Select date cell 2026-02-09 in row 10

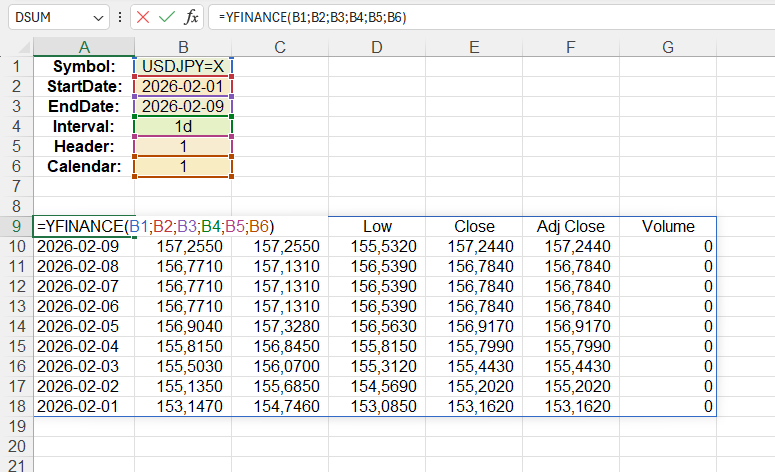tap(84, 247)
